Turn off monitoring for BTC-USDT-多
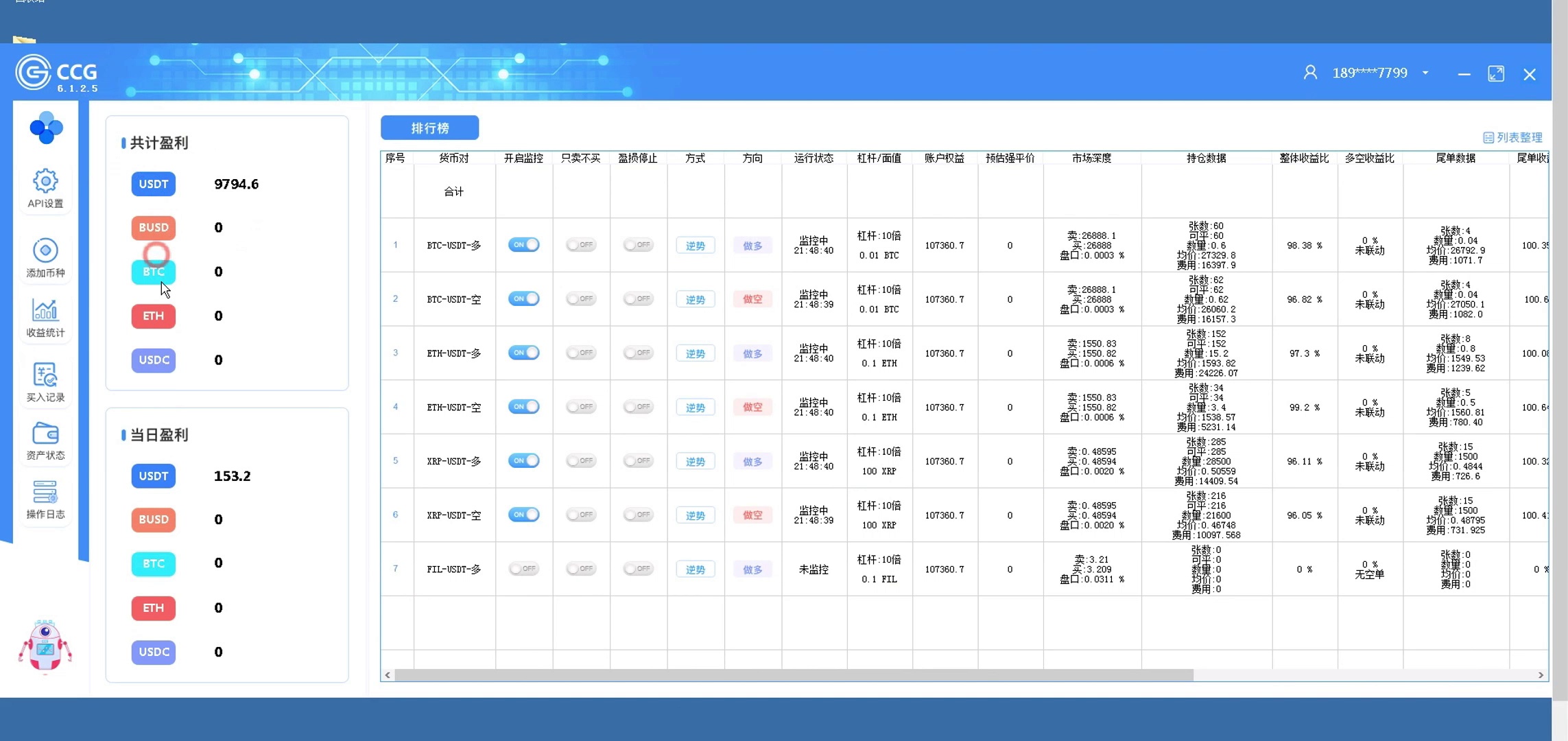The height and width of the screenshot is (741, 1568). (523, 245)
